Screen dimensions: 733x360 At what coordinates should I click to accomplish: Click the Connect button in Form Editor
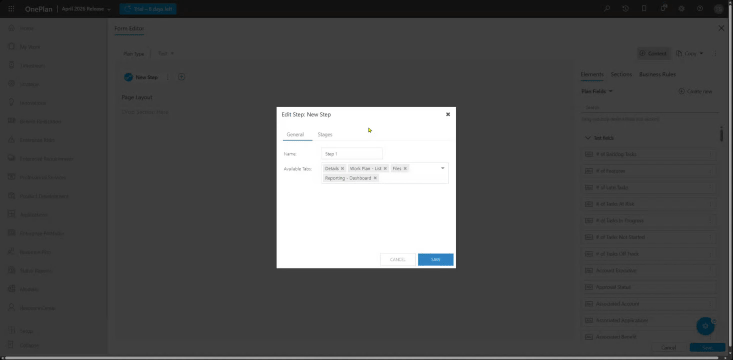[653, 53]
